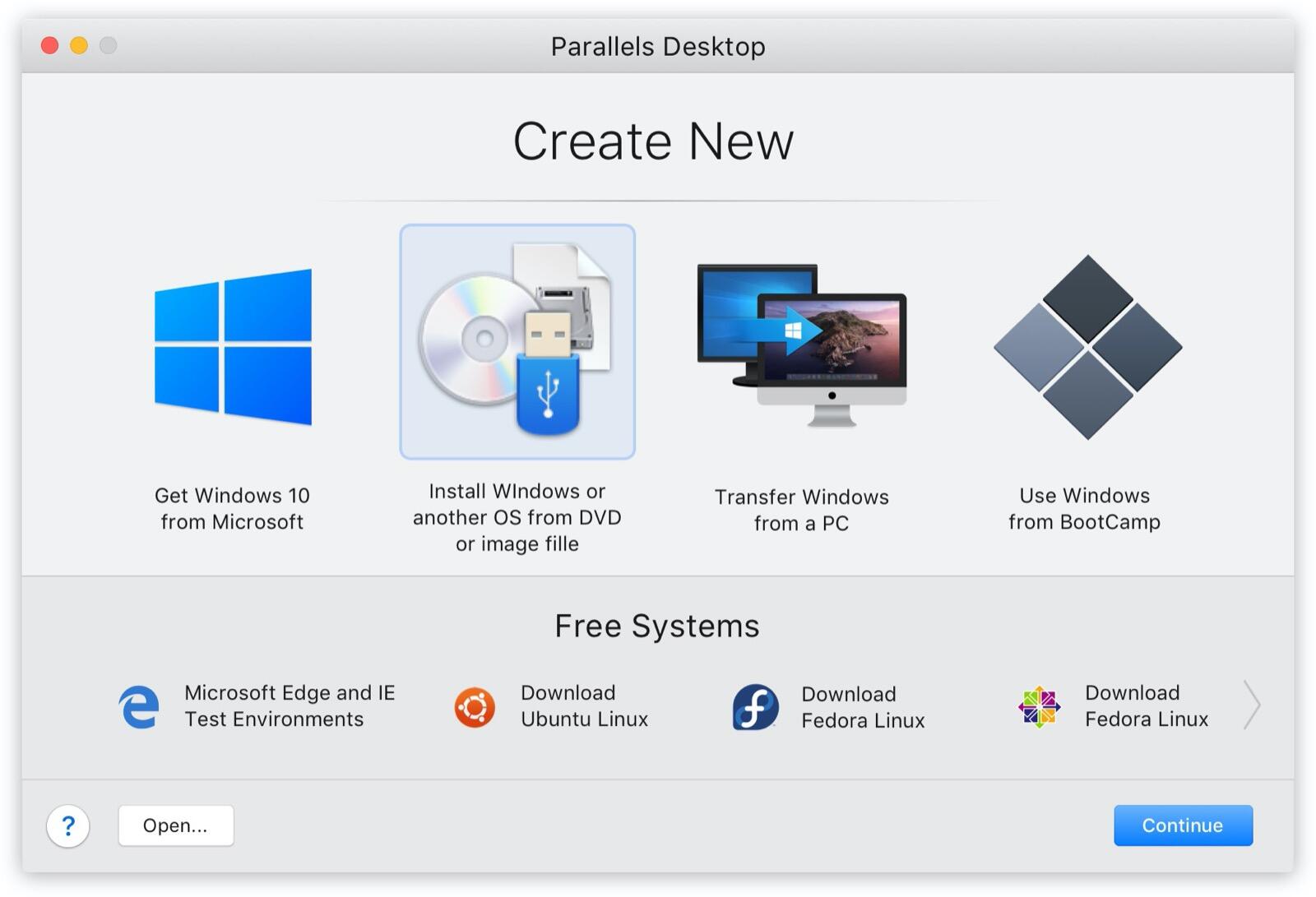Click the Microsoft Edge logo icon

click(139, 706)
